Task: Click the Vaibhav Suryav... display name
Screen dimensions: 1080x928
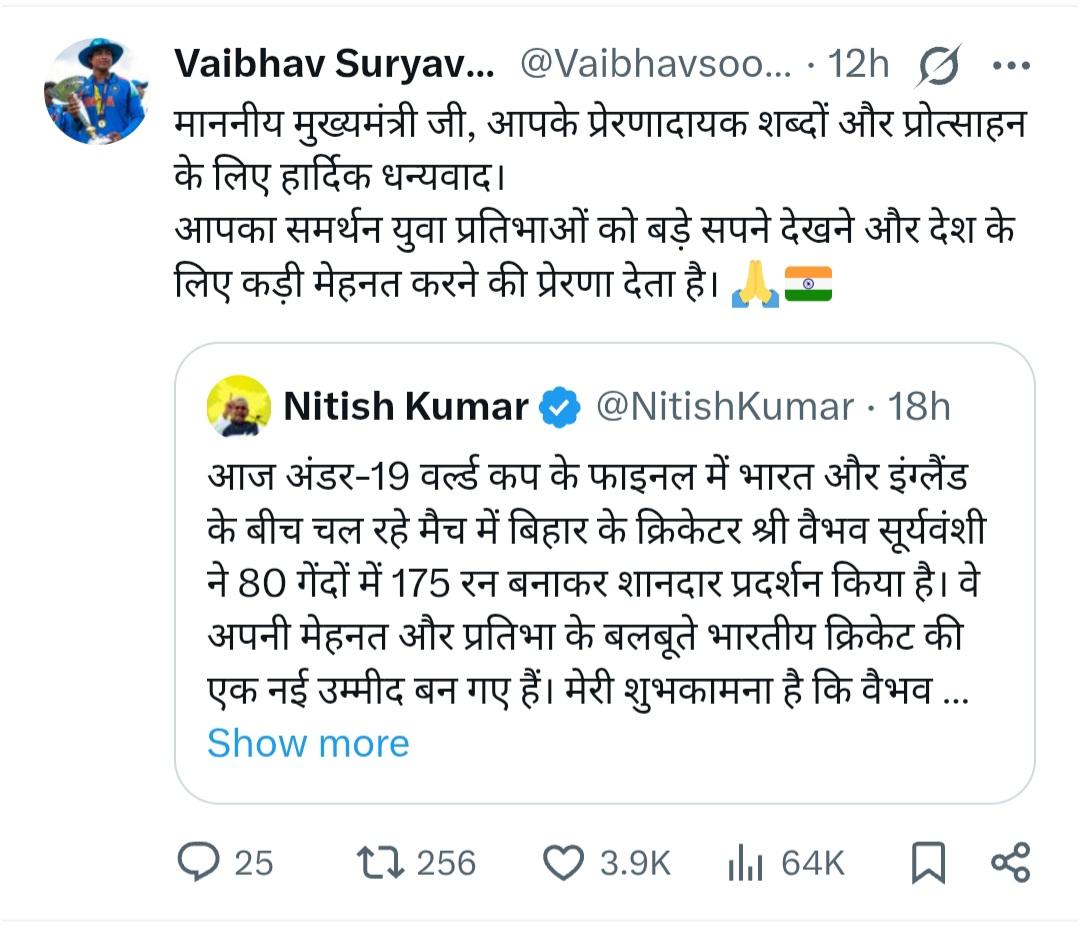Action: click(334, 66)
